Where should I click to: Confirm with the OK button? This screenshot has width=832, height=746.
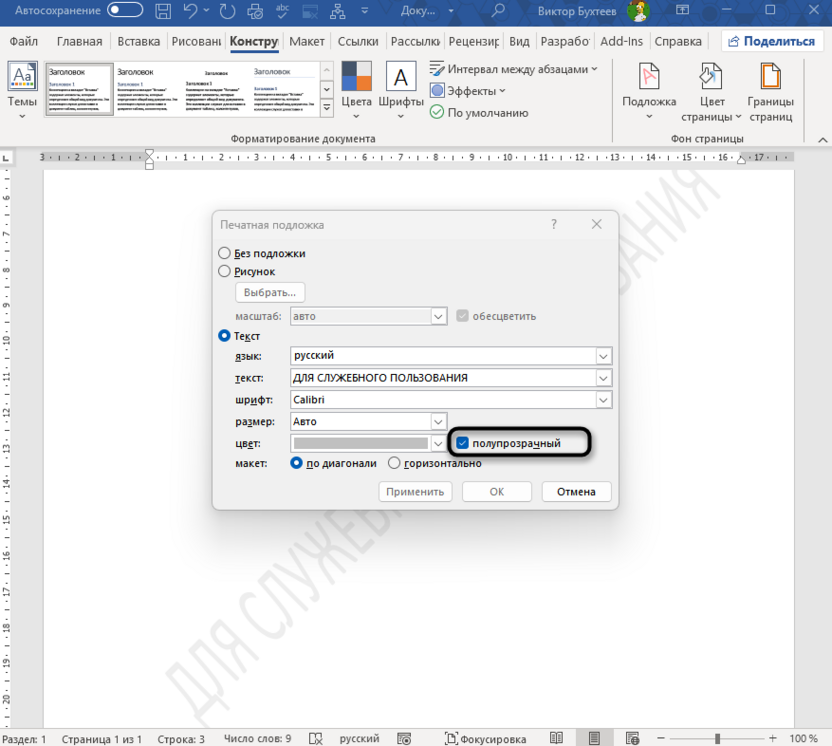point(497,491)
